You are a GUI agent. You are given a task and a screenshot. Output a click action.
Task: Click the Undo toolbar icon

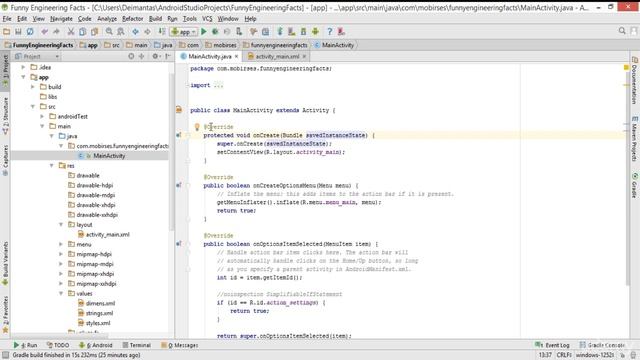(44, 31)
